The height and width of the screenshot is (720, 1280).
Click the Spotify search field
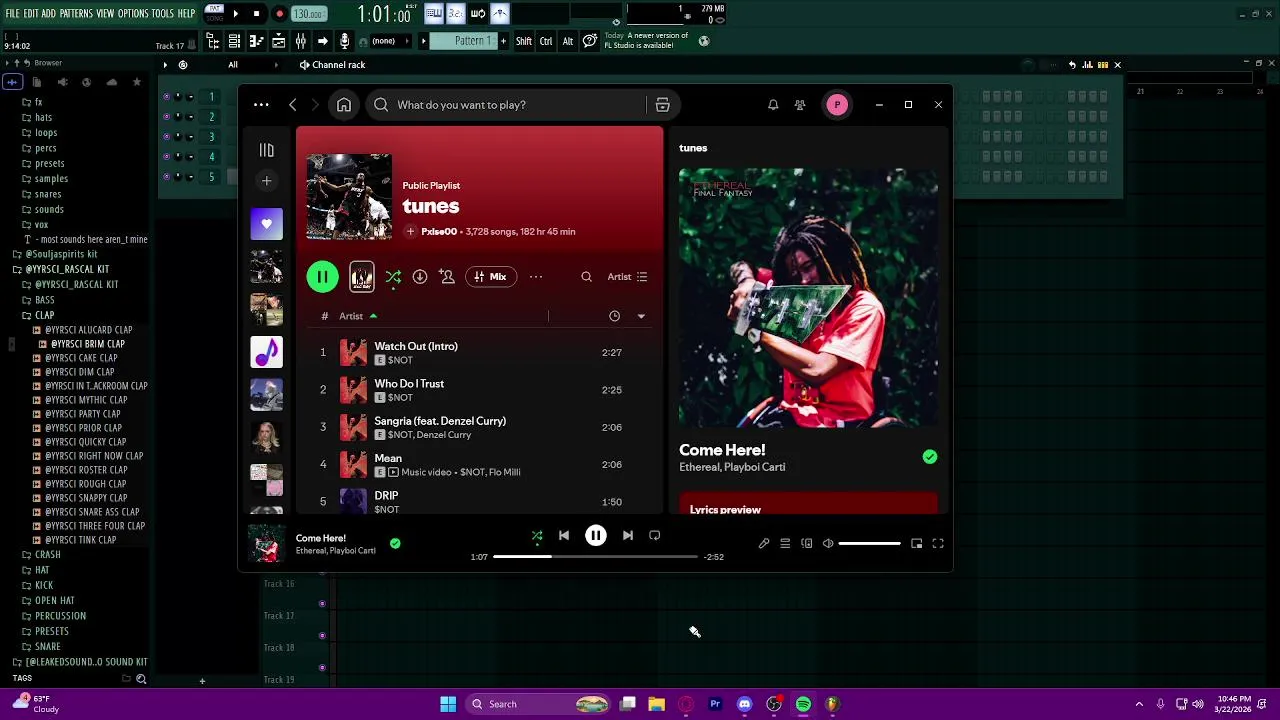point(506,105)
